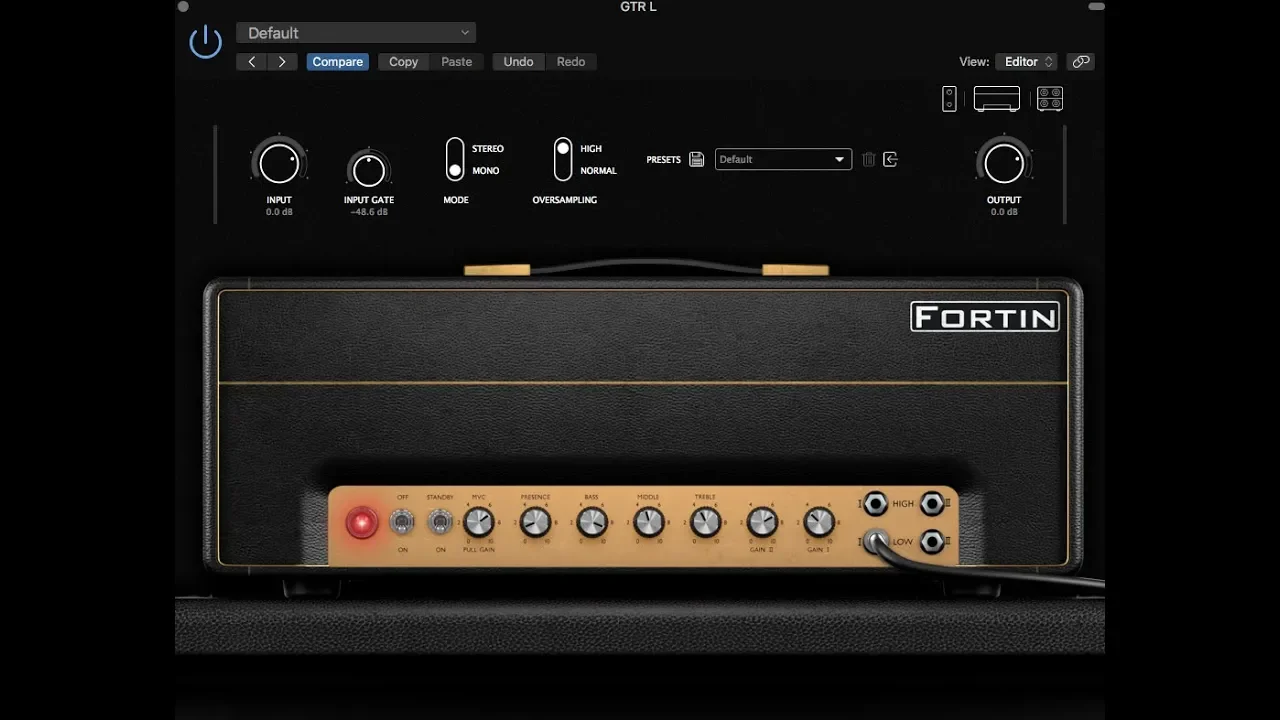Delete preset with the trash icon
1280x720 pixels.
point(869,159)
